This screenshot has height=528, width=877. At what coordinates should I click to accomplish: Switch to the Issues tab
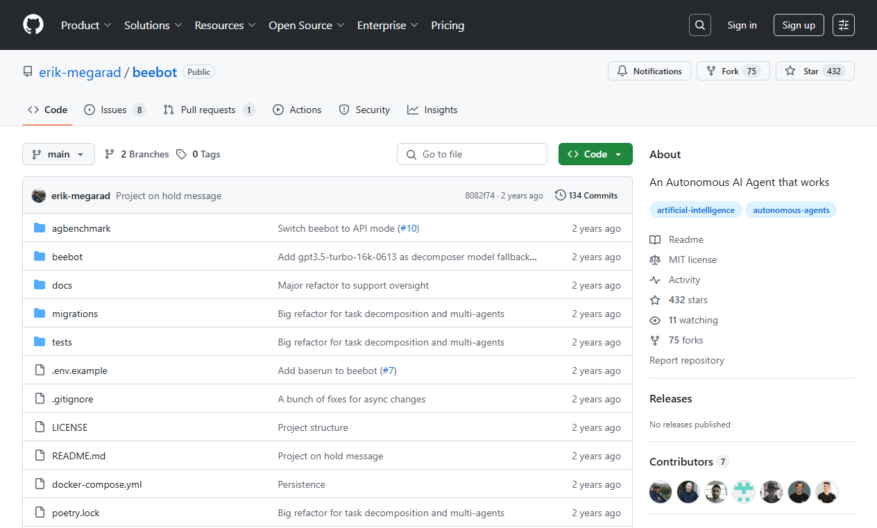115,110
